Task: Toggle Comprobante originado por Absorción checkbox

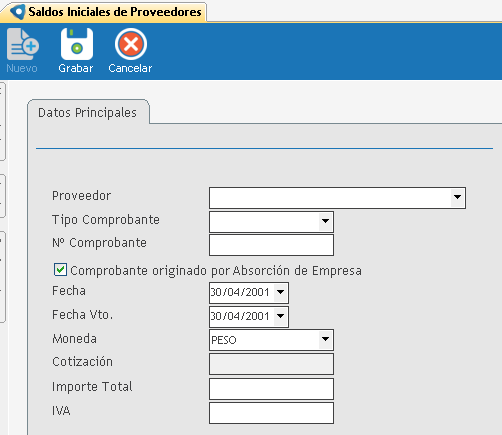Action: pos(60,270)
